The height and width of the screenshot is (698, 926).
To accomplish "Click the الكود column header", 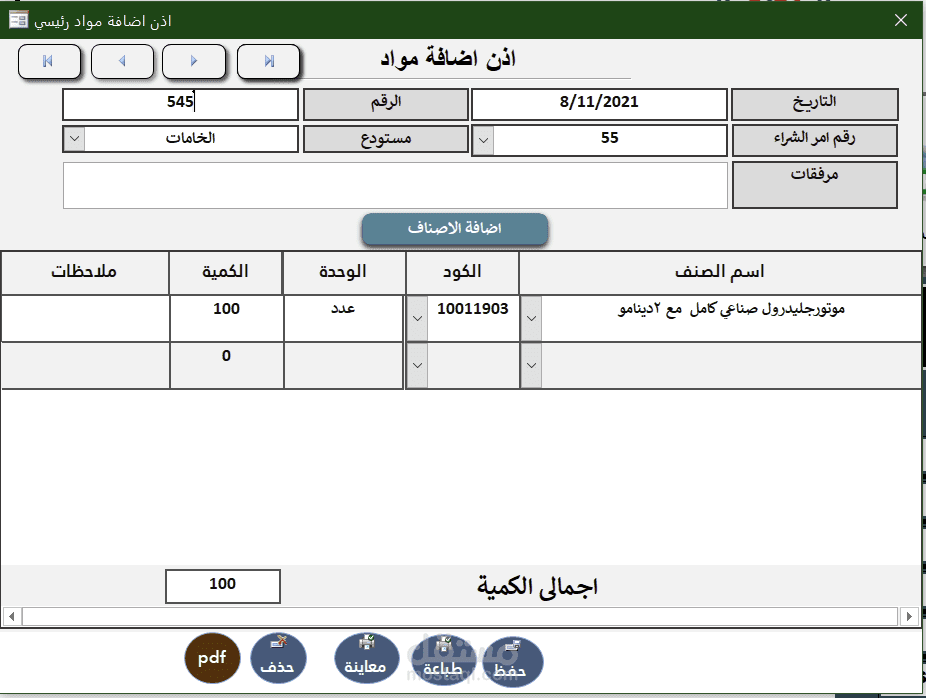I will pos(462,272).
